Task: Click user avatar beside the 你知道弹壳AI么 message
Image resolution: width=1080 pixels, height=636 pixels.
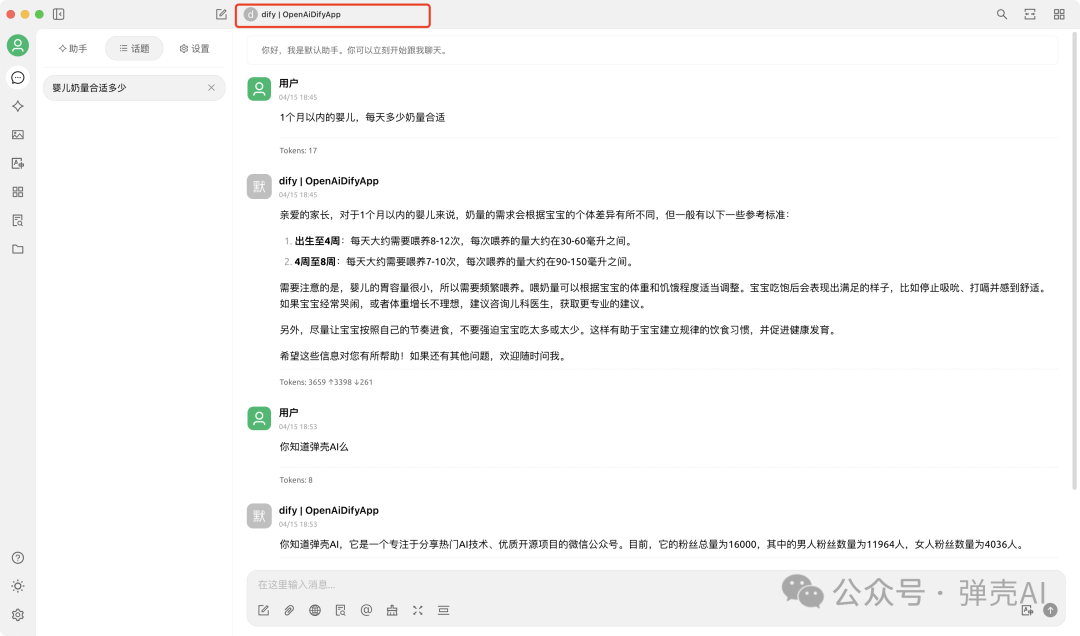Action: tap(259, 419)
